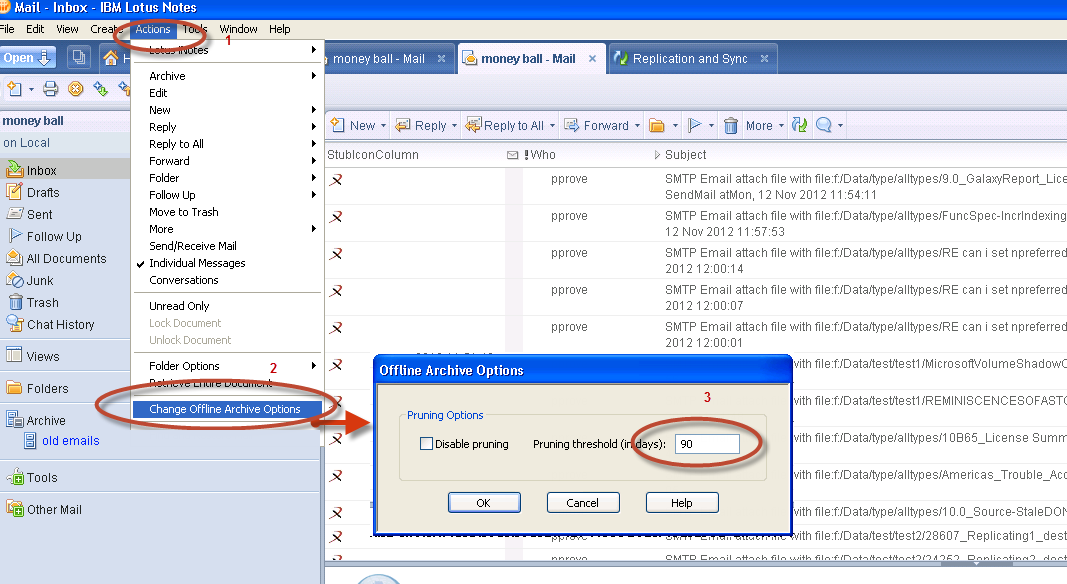Click Reply to All button
This screenshot has width=1067, height=584.
(504, 125)
